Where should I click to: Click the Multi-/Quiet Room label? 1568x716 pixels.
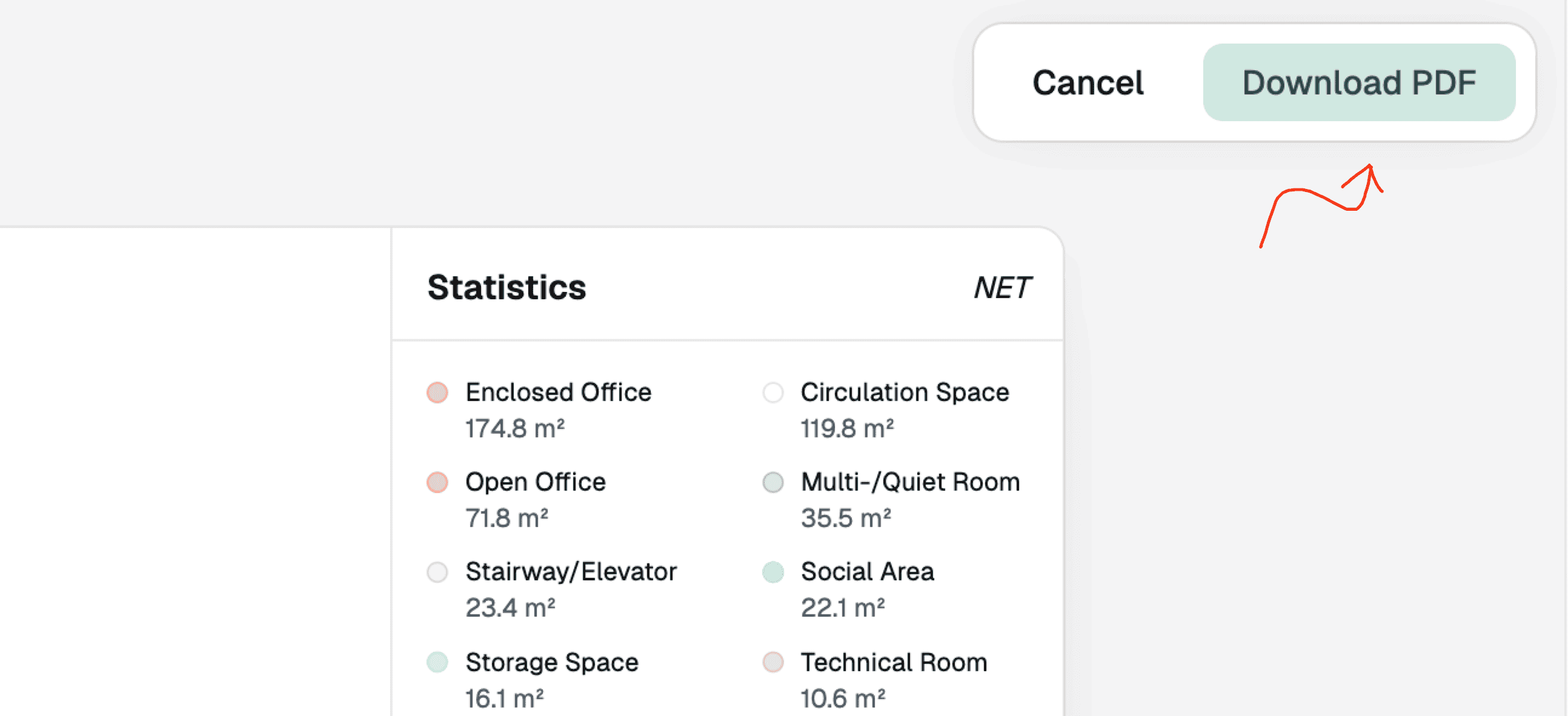click(x=910, y=482)
